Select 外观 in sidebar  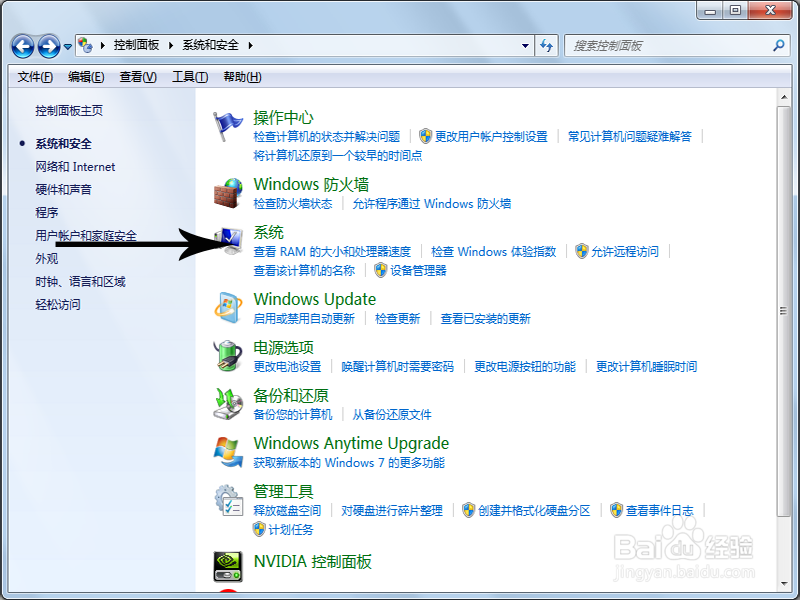click(x=46, y=259)
